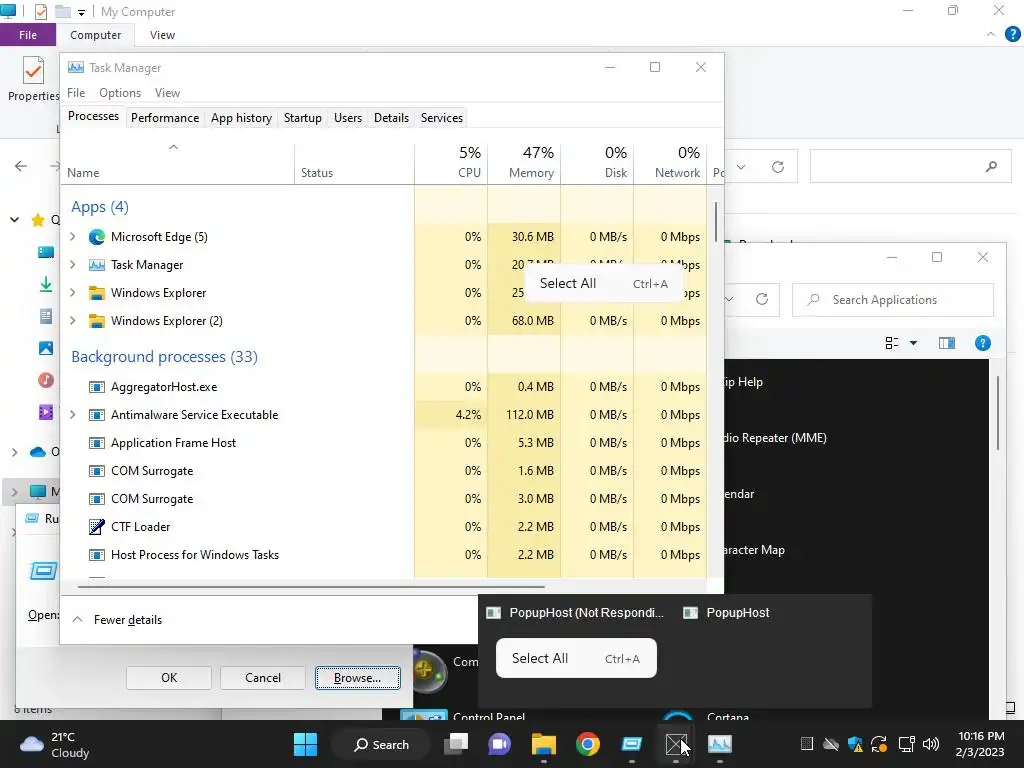This screenshot has height=768, width=1024.
Task: Open the Task Manager View menu
Action: pyautogui.click(x=167, y=93)
